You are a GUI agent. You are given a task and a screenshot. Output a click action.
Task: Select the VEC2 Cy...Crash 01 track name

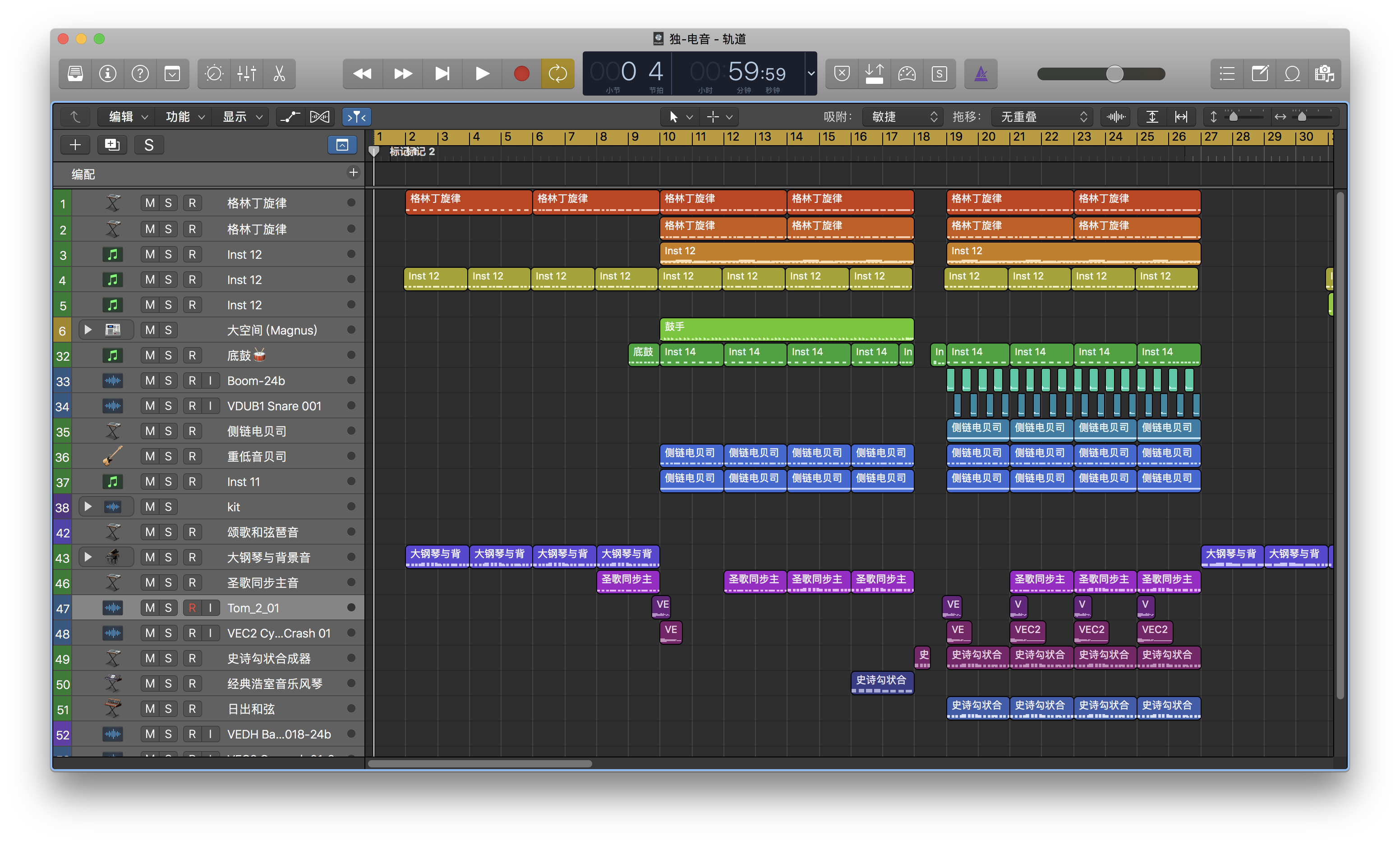279,633
